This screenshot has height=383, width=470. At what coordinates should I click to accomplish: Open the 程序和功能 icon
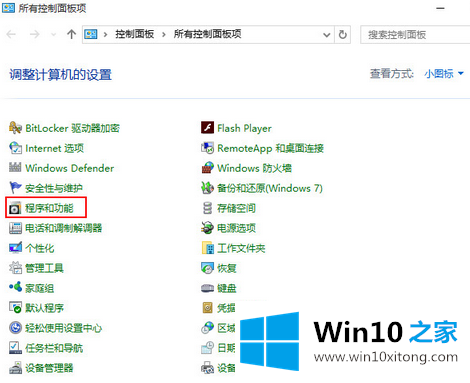click(15, 208)
